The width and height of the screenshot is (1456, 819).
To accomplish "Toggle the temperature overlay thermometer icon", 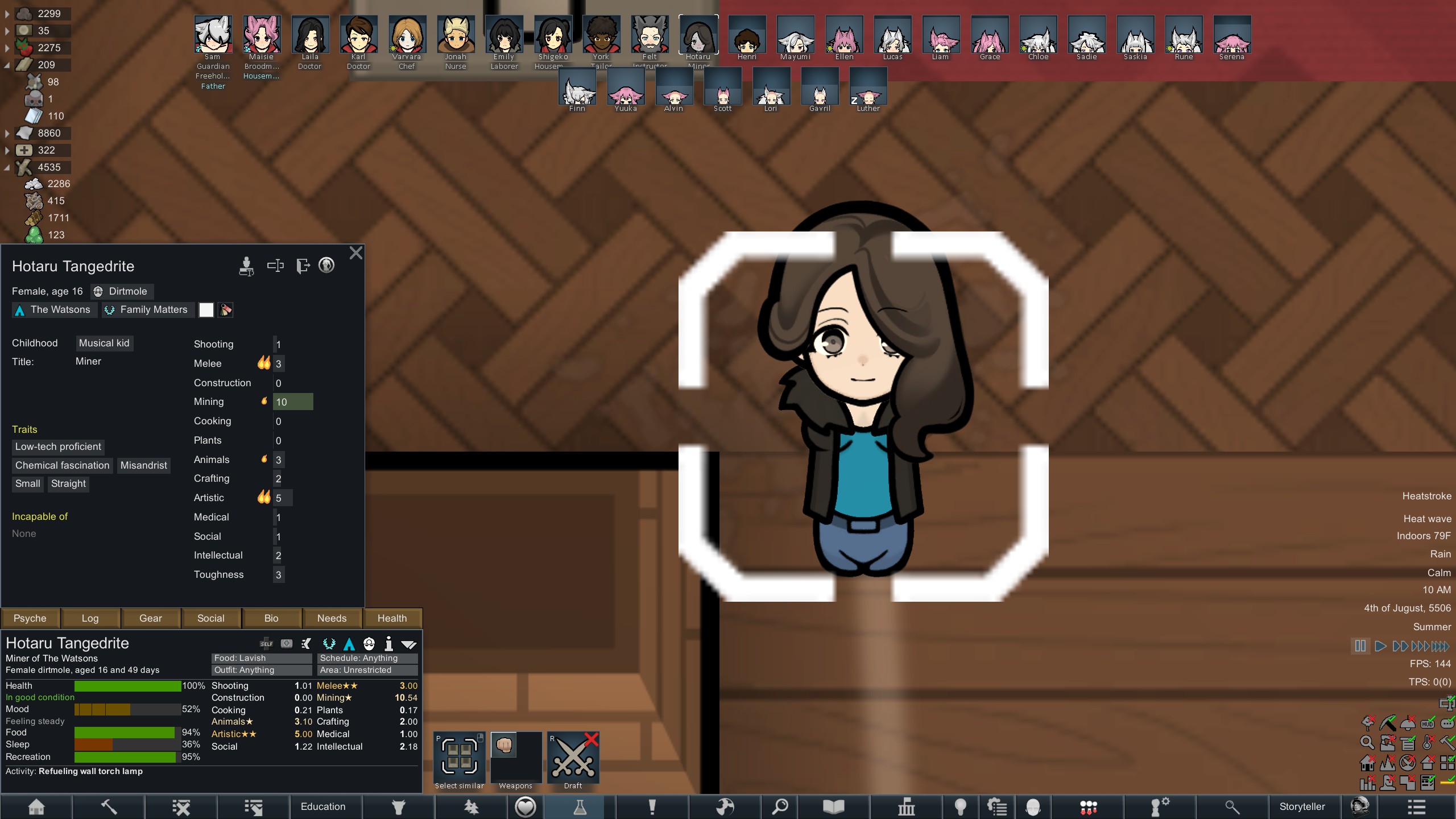I will (1427, 743).
